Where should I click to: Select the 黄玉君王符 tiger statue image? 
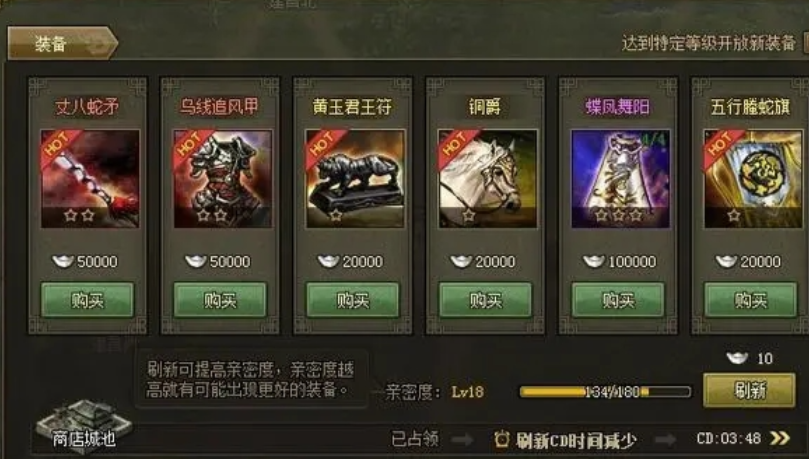pos(355,178)
